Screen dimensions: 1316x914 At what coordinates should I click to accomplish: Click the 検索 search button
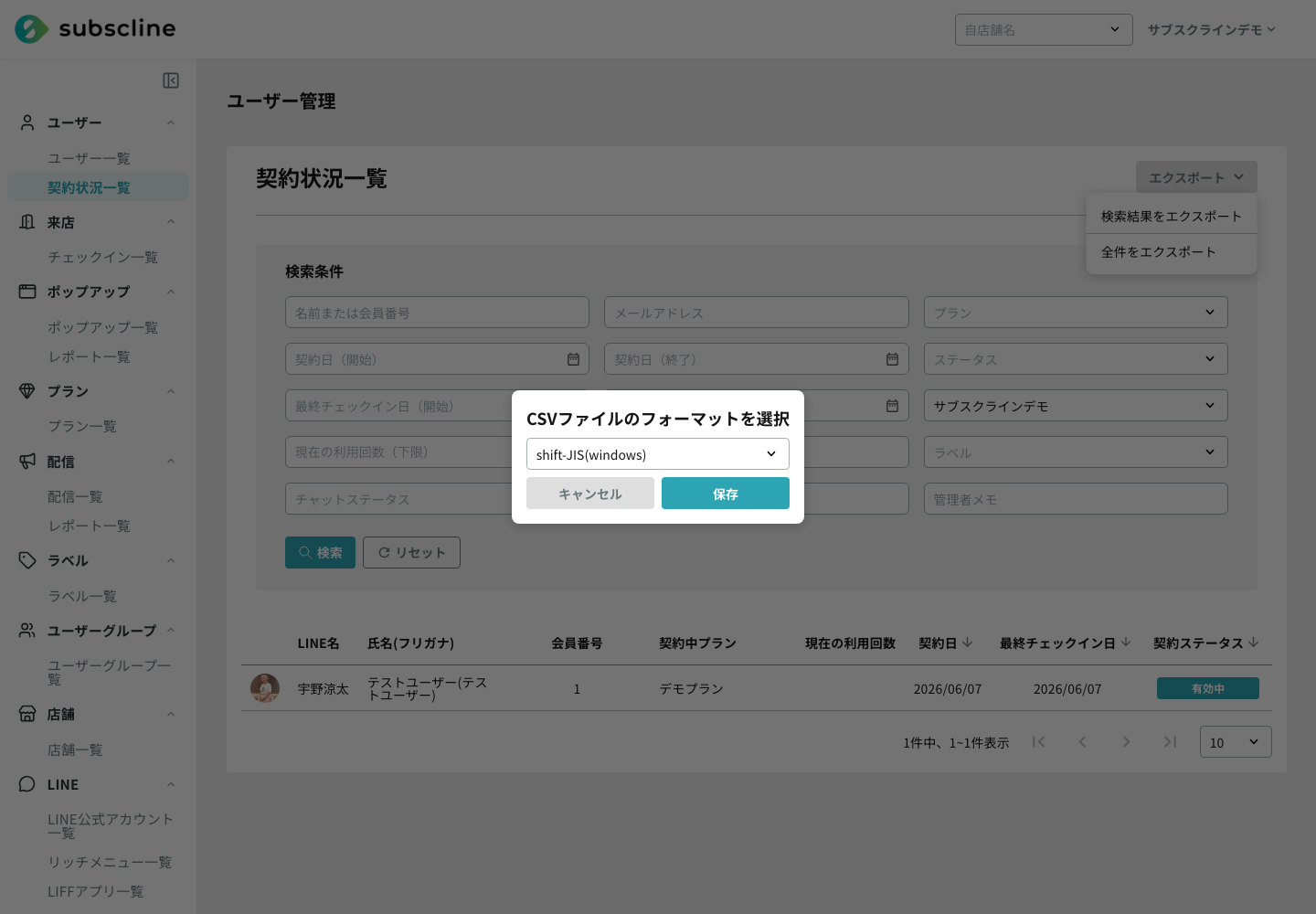point(320,552)
